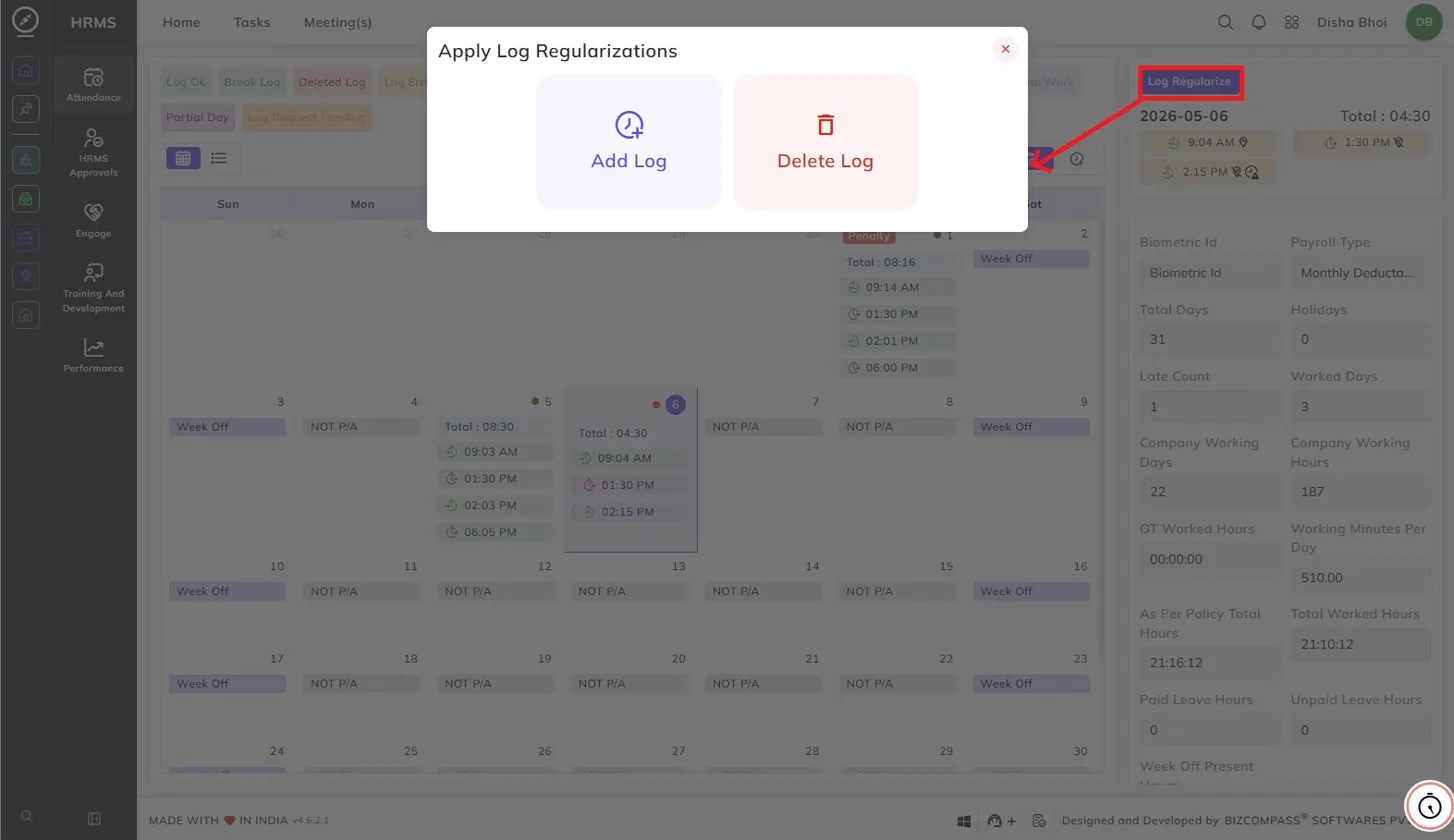Click the Total Worked Hours value 21:10:12
This screenshot has height=840, width=1454.
click(1361, 643)
